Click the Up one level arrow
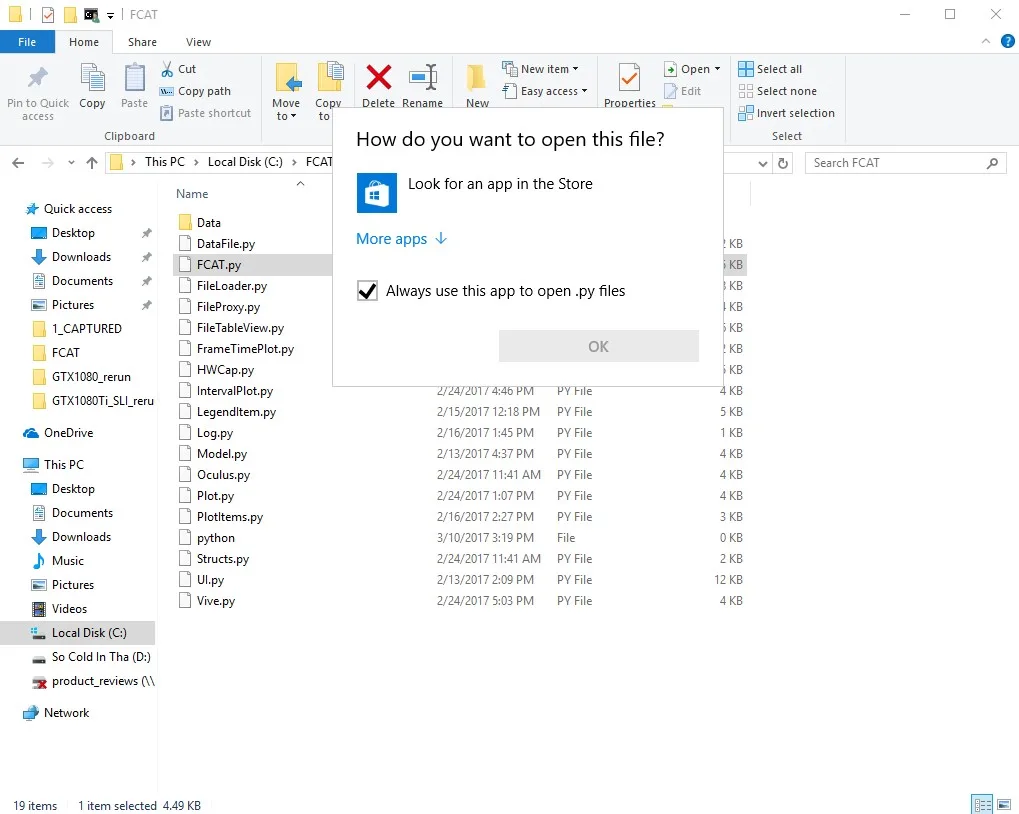 [92, 163]
